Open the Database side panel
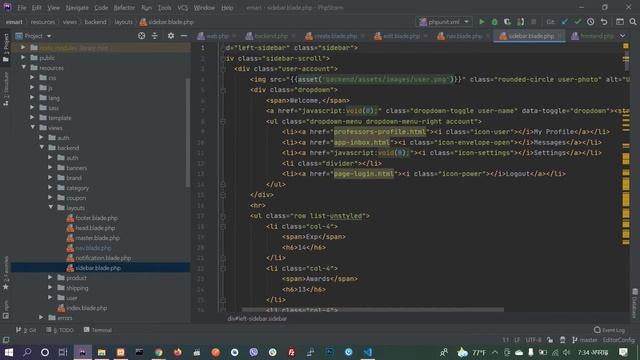The height and width of the screenshot is (360, 640). coord(635,304)
